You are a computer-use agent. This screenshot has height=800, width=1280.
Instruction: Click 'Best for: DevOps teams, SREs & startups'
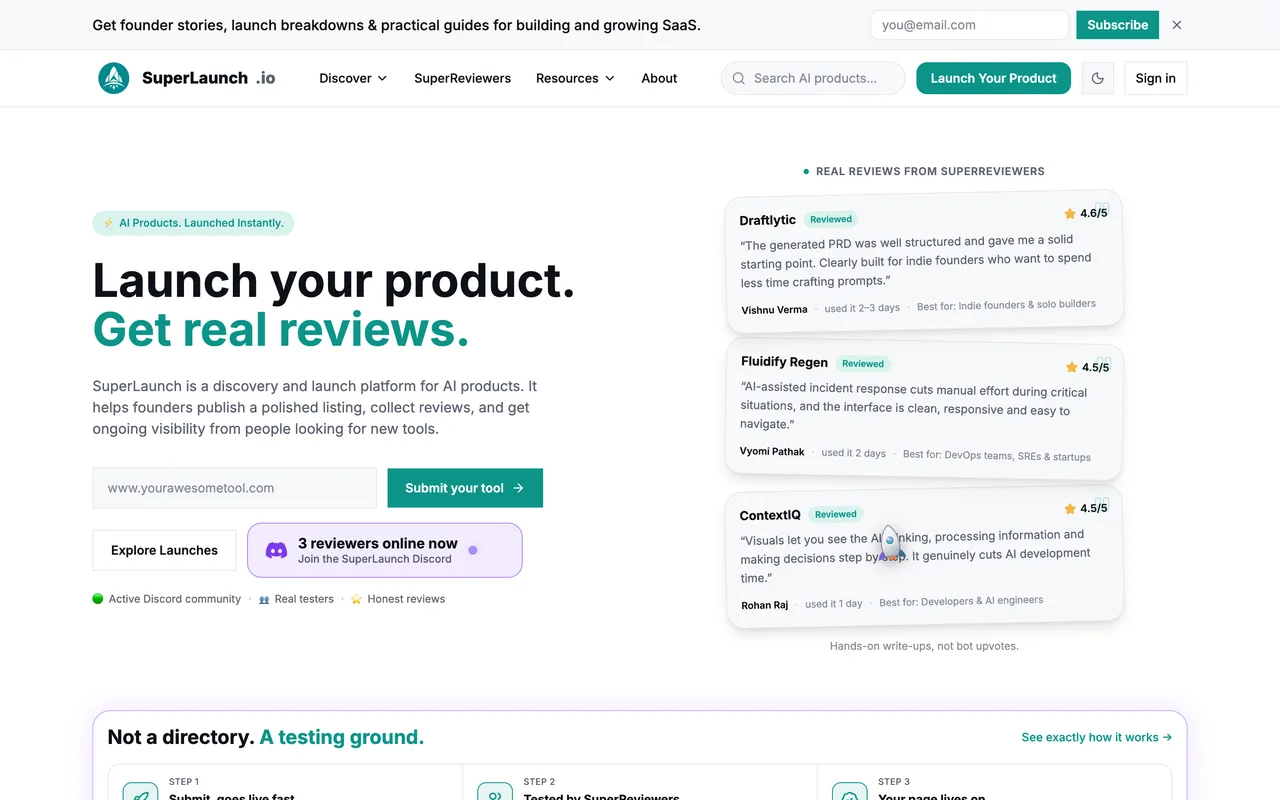(997, 455)
